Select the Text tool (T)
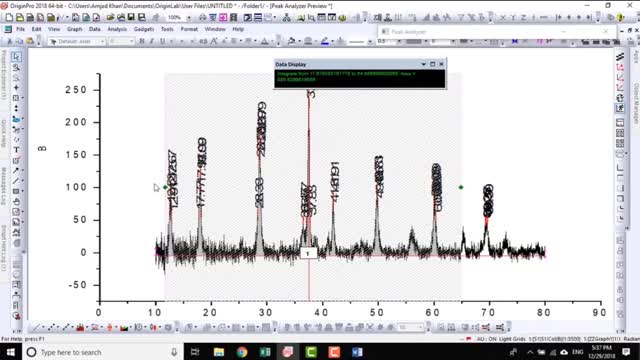Image resolution: width=640 pixels, height=360 pixels. coord(16,150)
